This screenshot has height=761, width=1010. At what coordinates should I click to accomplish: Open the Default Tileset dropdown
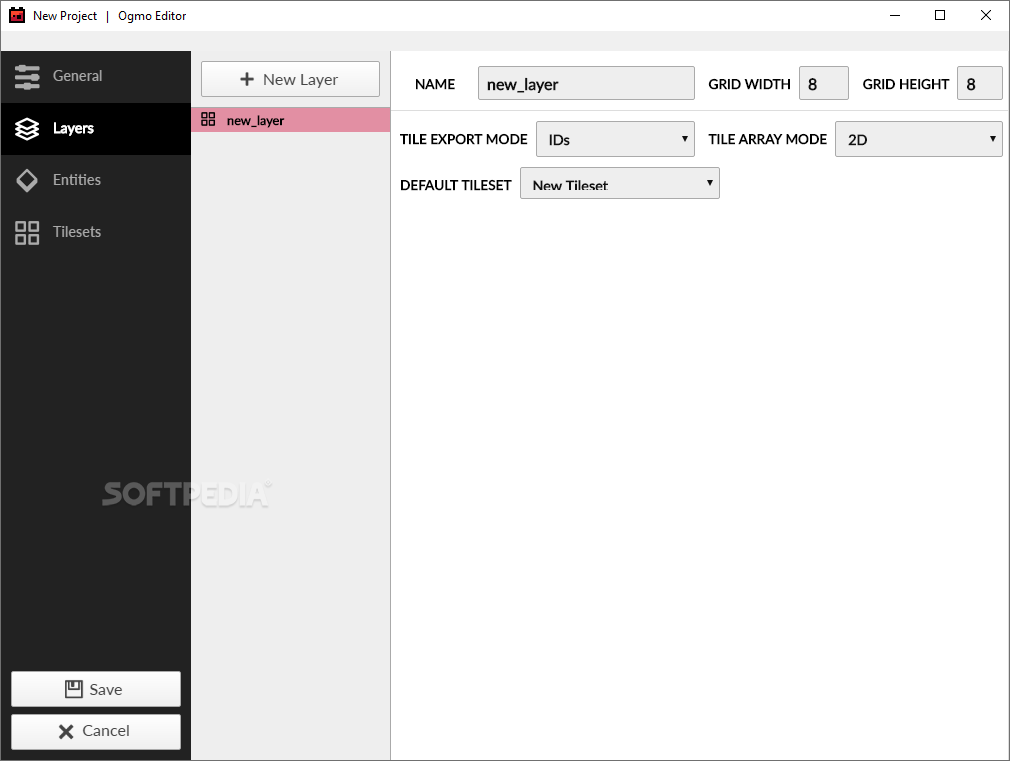tap(620, 184)
